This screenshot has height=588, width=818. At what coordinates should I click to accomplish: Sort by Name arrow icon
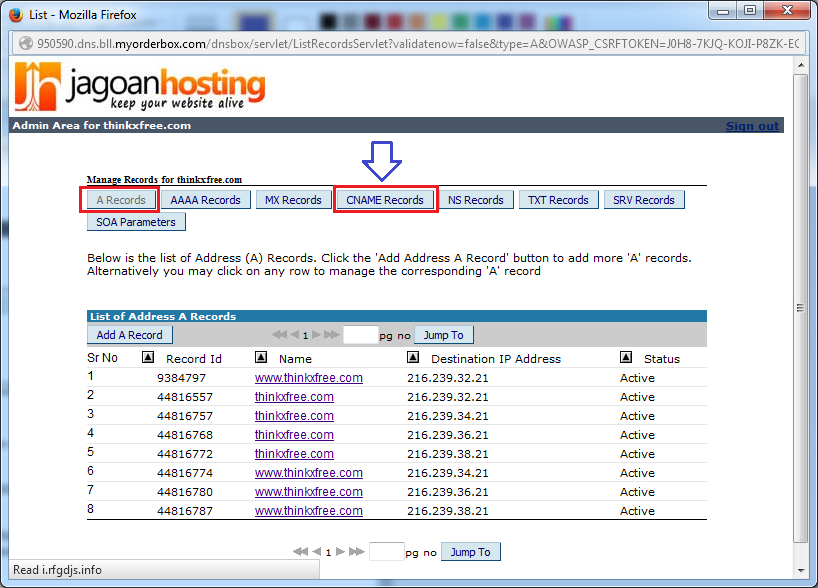pos(261,357)
